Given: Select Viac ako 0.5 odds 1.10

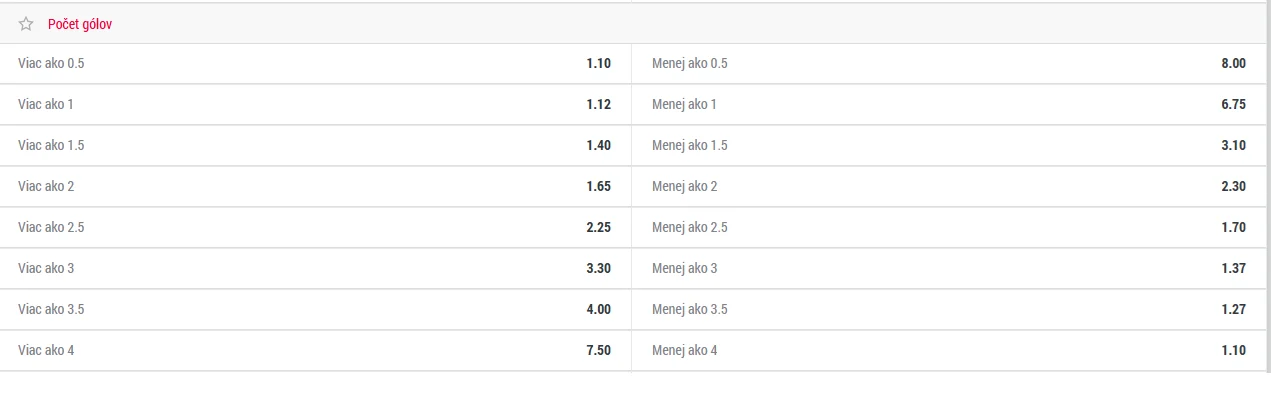Looking at the screenshot, I should click(315, 64).
